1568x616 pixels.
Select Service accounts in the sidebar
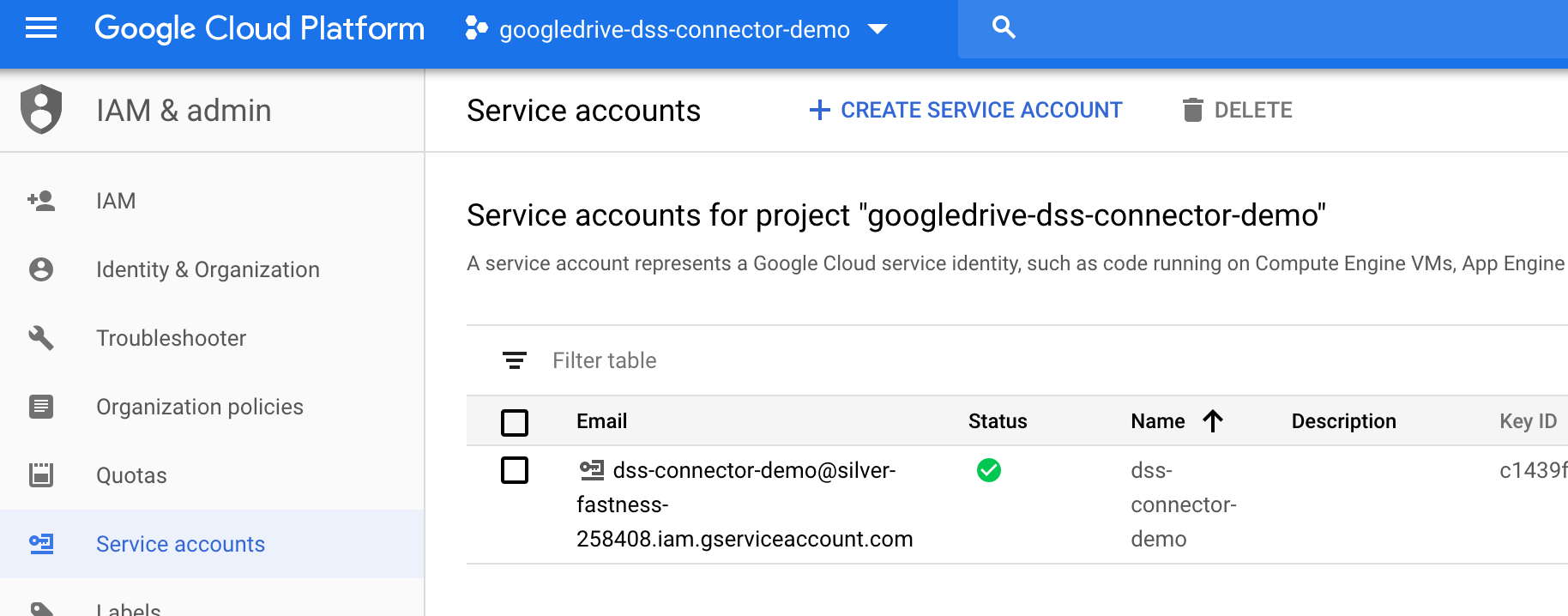(x=212, y=544)
